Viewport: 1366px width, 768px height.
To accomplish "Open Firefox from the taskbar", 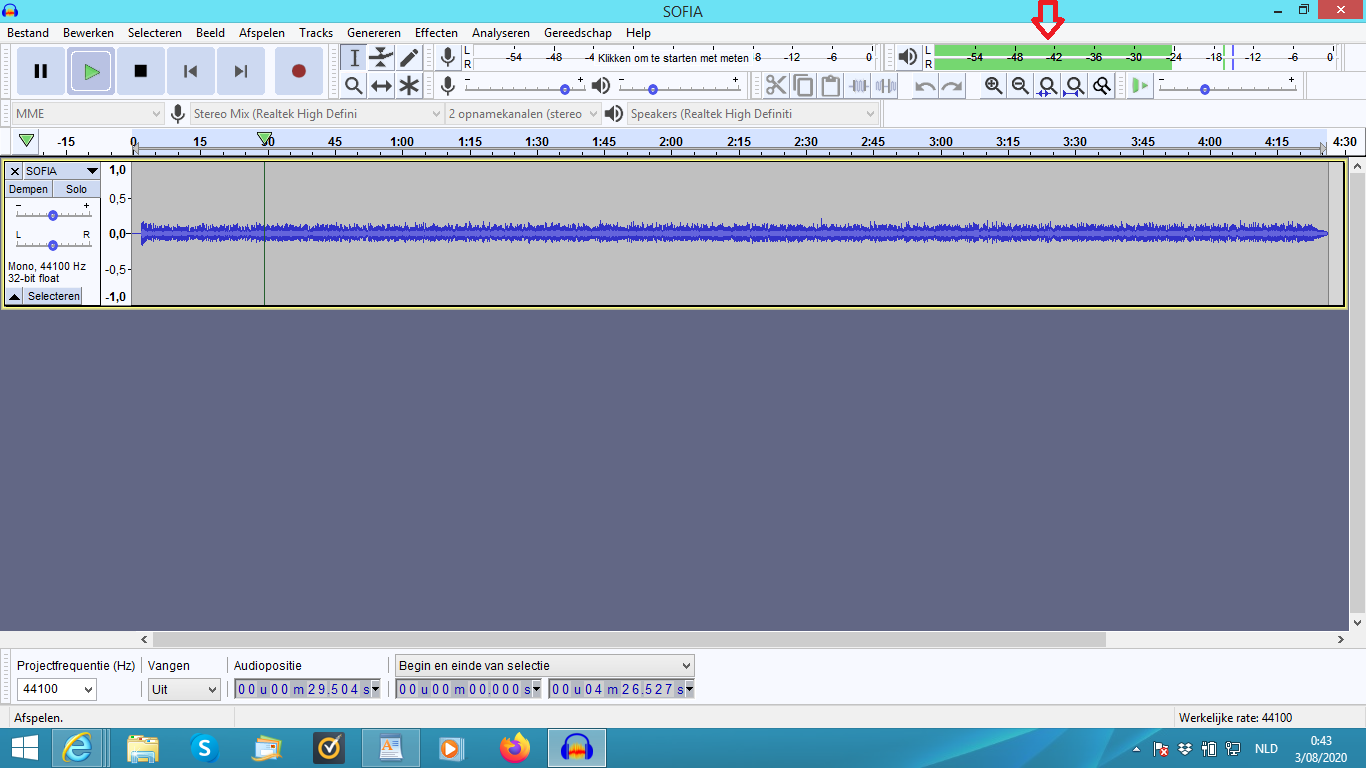I will click(x=515, y=748).
